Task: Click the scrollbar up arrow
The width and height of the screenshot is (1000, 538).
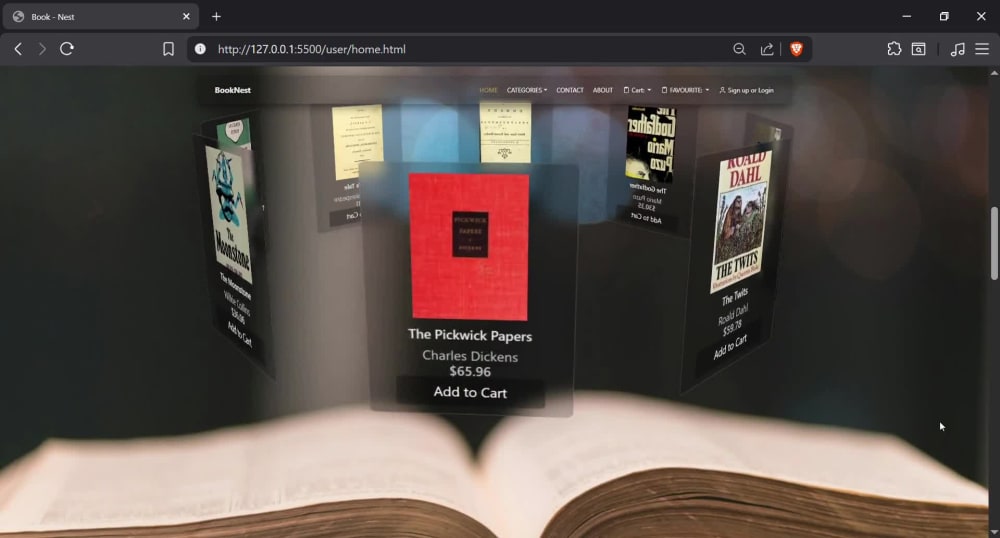Action: pyautogui.click(x=994, y=73)
